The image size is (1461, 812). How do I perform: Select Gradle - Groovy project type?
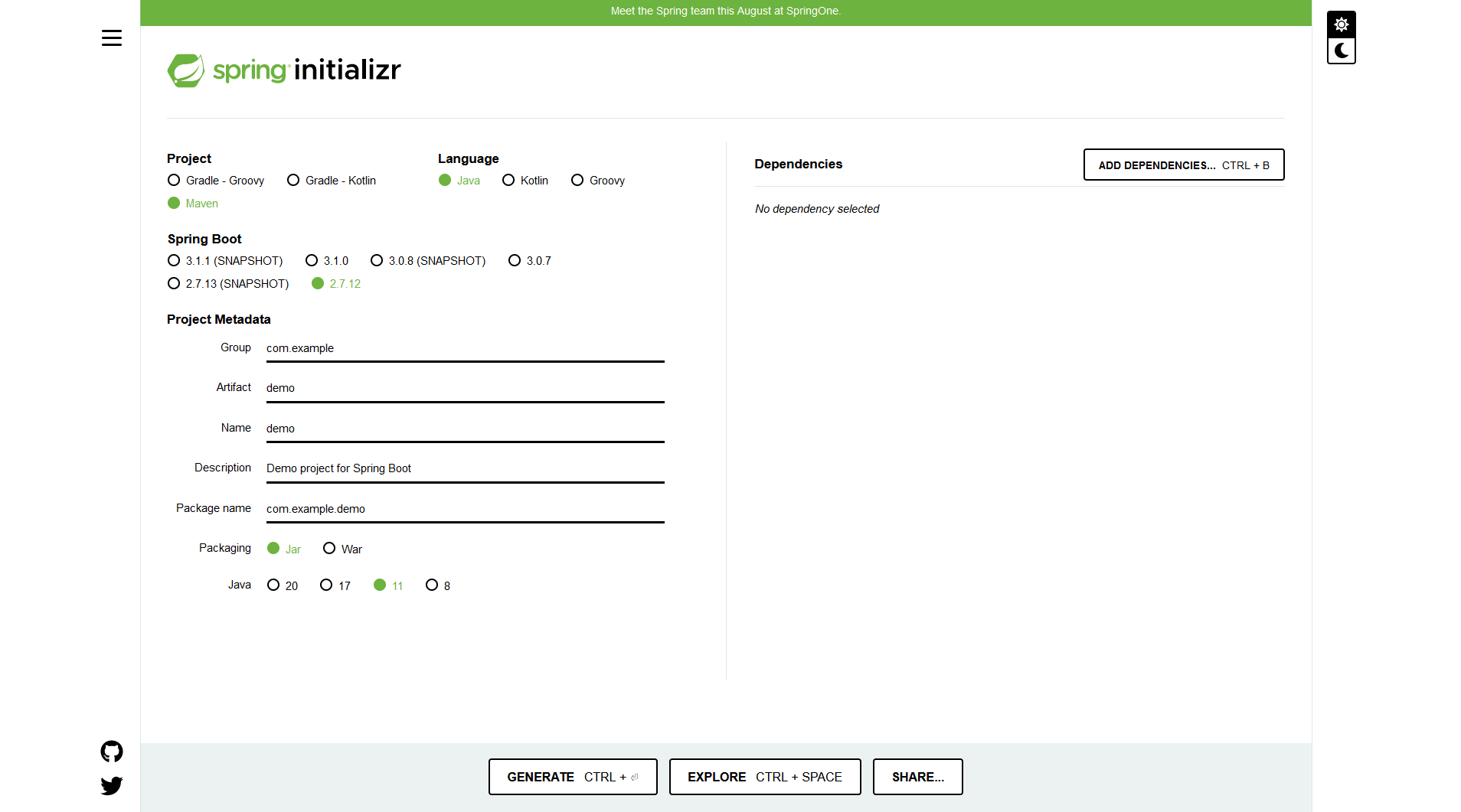tap(216, 181)
